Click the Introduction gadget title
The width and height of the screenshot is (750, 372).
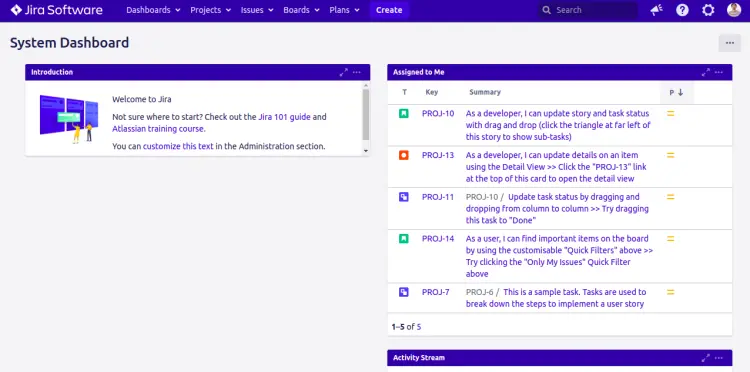52,72
